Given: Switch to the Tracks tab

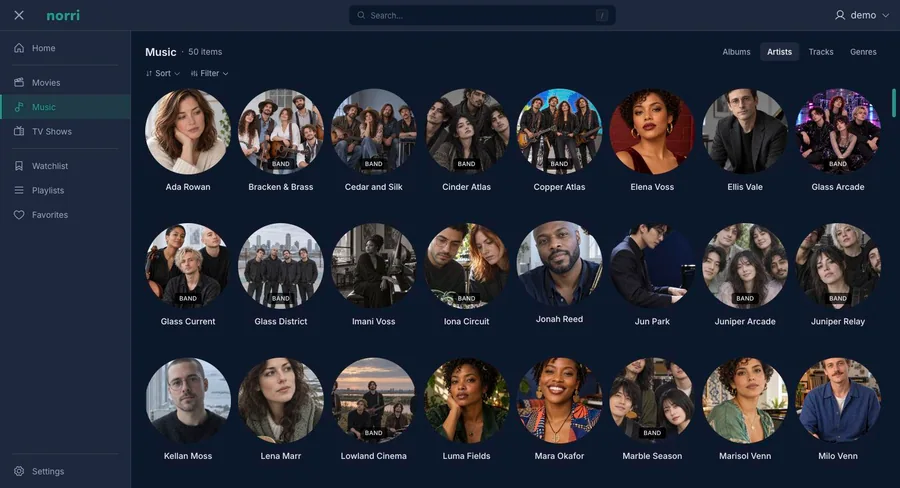Looking at the screenshot, I should click(821, 52).
